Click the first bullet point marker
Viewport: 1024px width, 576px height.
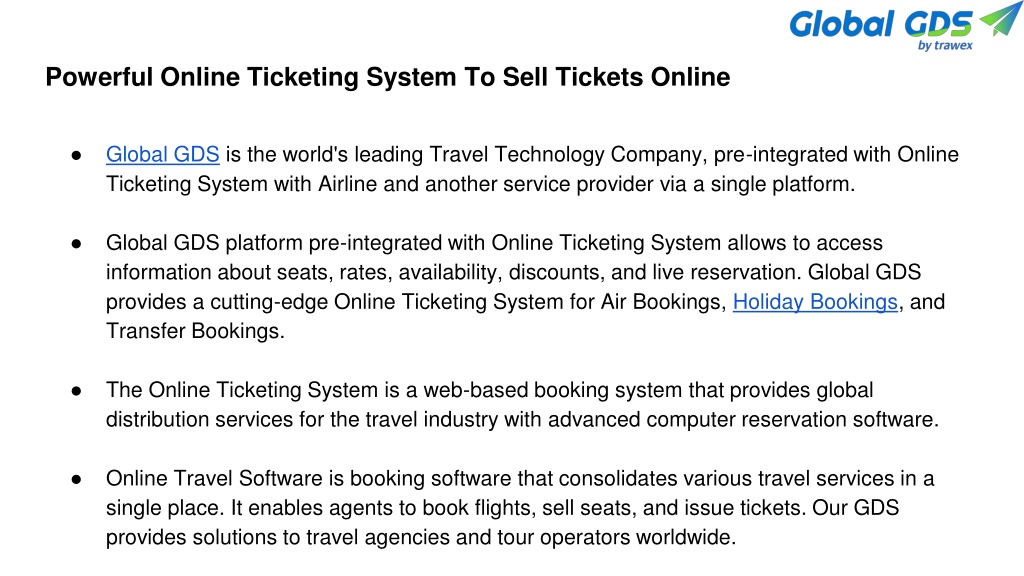click(x=76, y=155)
